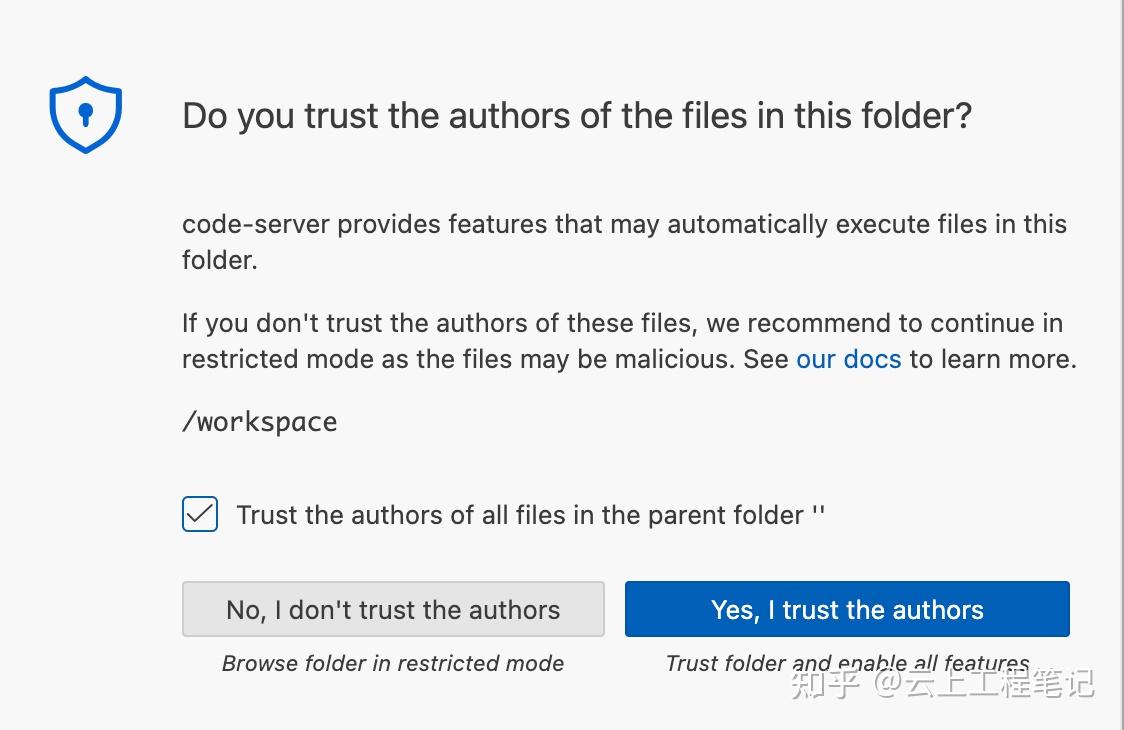This screenshot has height=730, width=1124.
Task: Click the empty parent folder name quotes
Action: point(818,512)
